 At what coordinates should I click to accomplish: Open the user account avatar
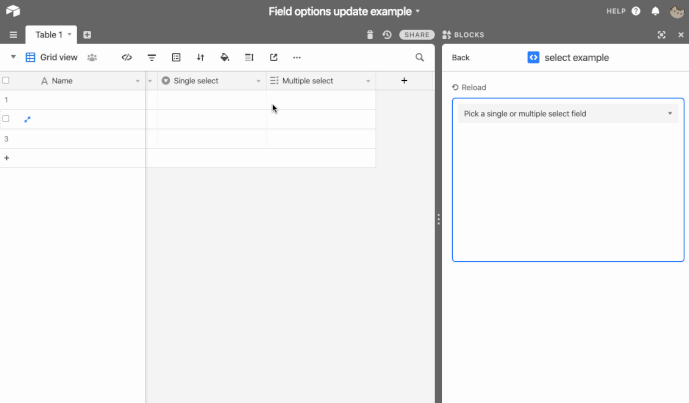click(676, 11)
